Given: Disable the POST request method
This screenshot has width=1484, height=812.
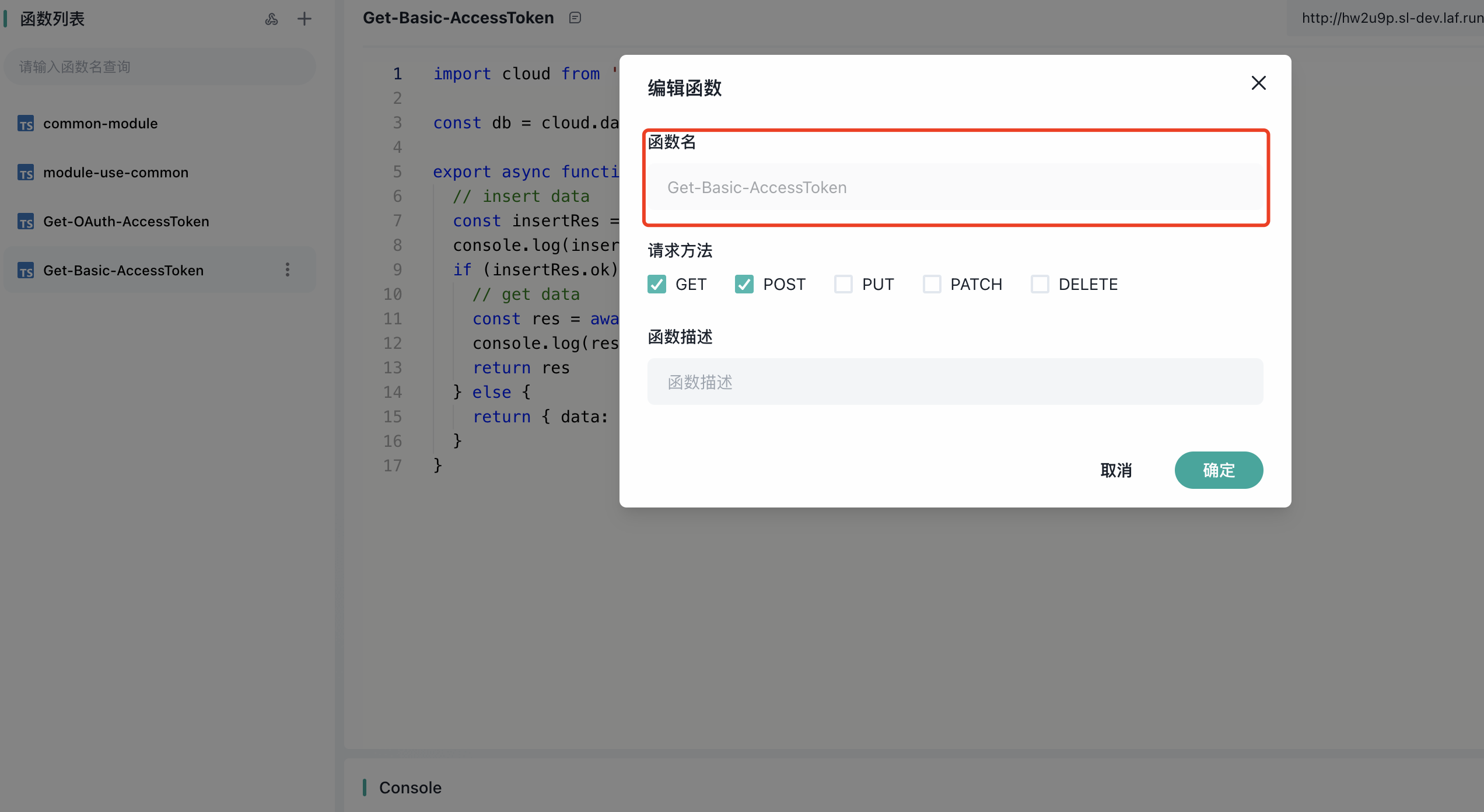Looking at the screenshot, I should [744, 284].
